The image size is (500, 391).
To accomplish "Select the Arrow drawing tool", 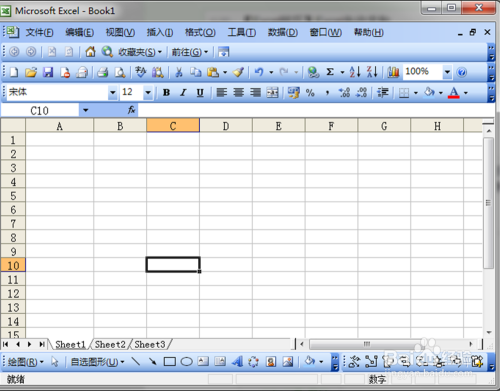I will pyautogui.click(x=153, y=361).
